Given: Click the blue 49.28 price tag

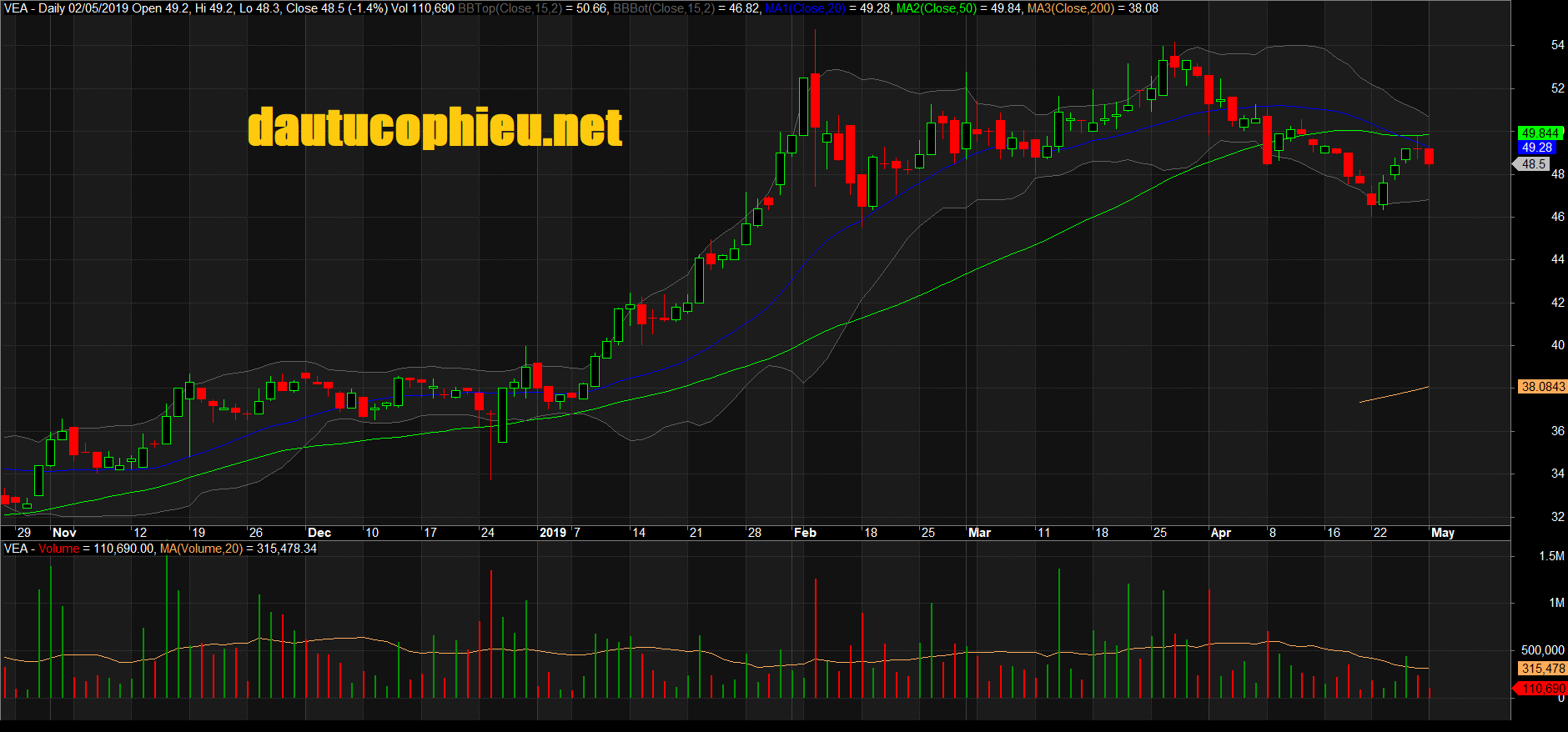Looking at the screenshot, I should tap(1537, 148).
